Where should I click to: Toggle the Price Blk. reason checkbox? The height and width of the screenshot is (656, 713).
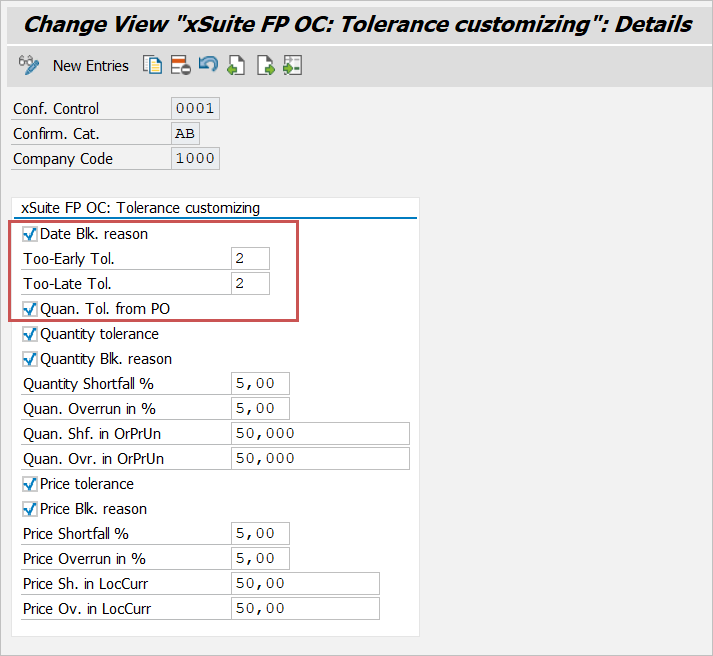(x=30, y=509)
